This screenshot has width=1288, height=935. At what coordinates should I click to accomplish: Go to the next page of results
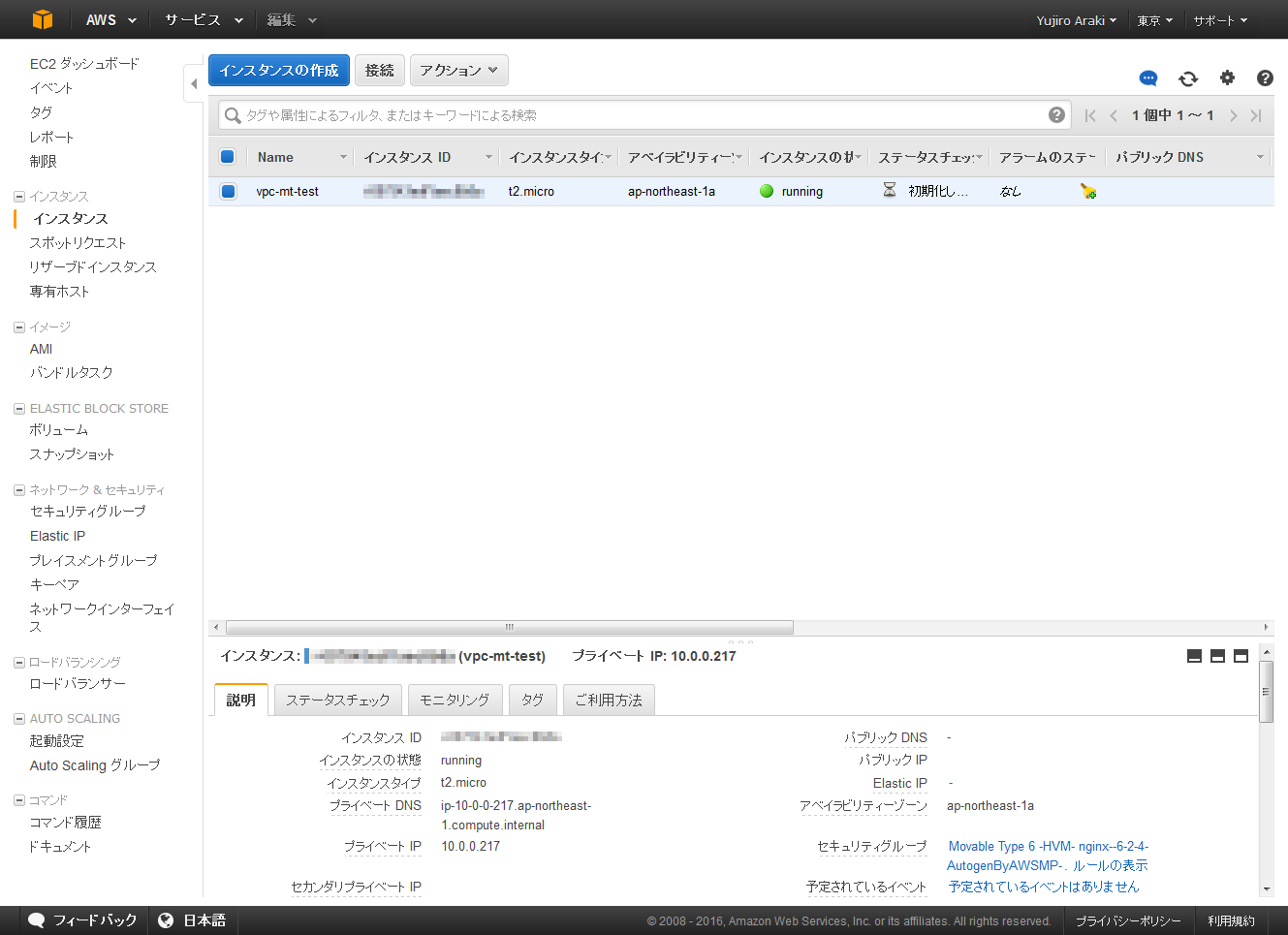(1233, 115)
